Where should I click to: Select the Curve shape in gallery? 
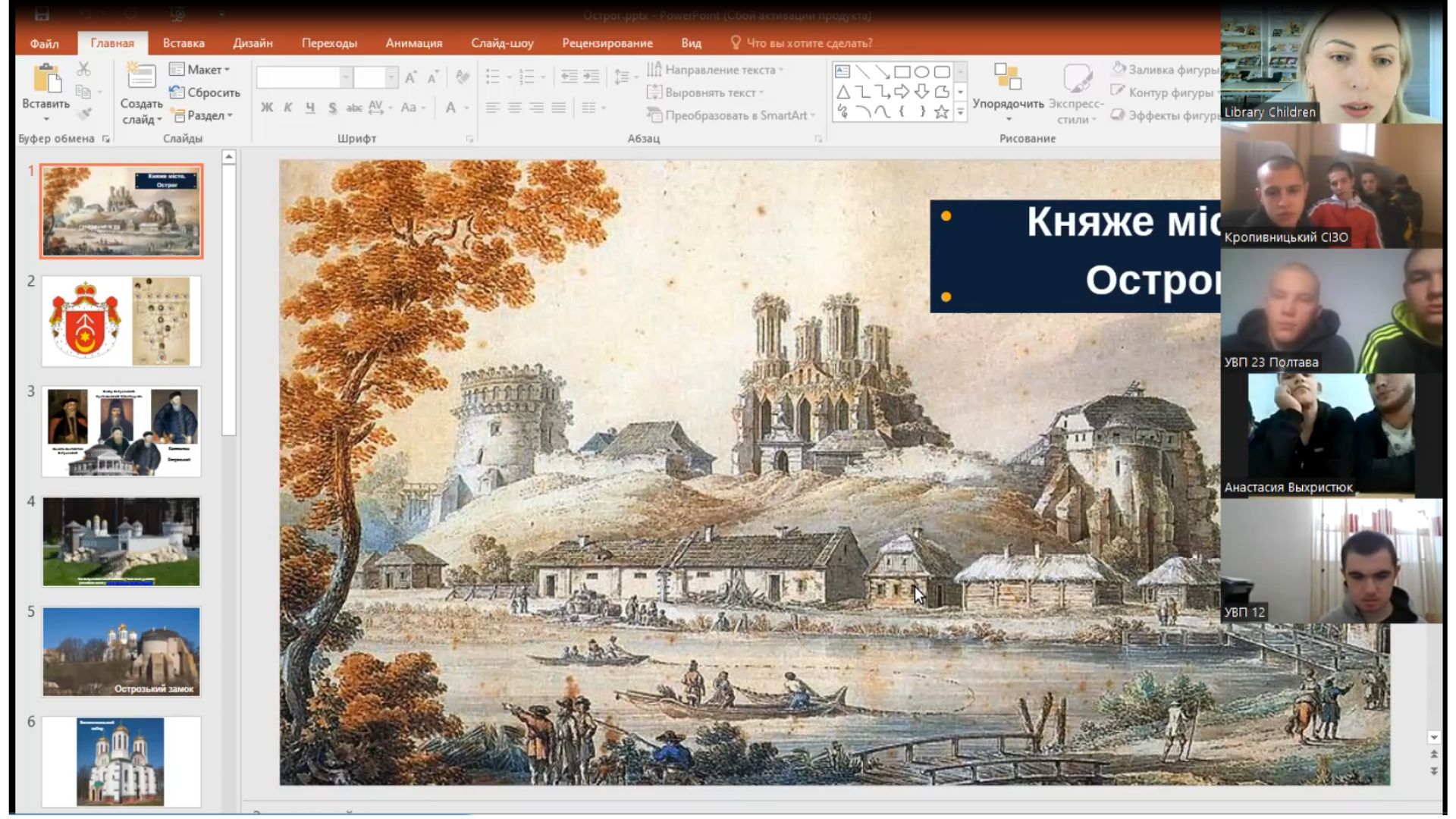[x=882, y=112]
